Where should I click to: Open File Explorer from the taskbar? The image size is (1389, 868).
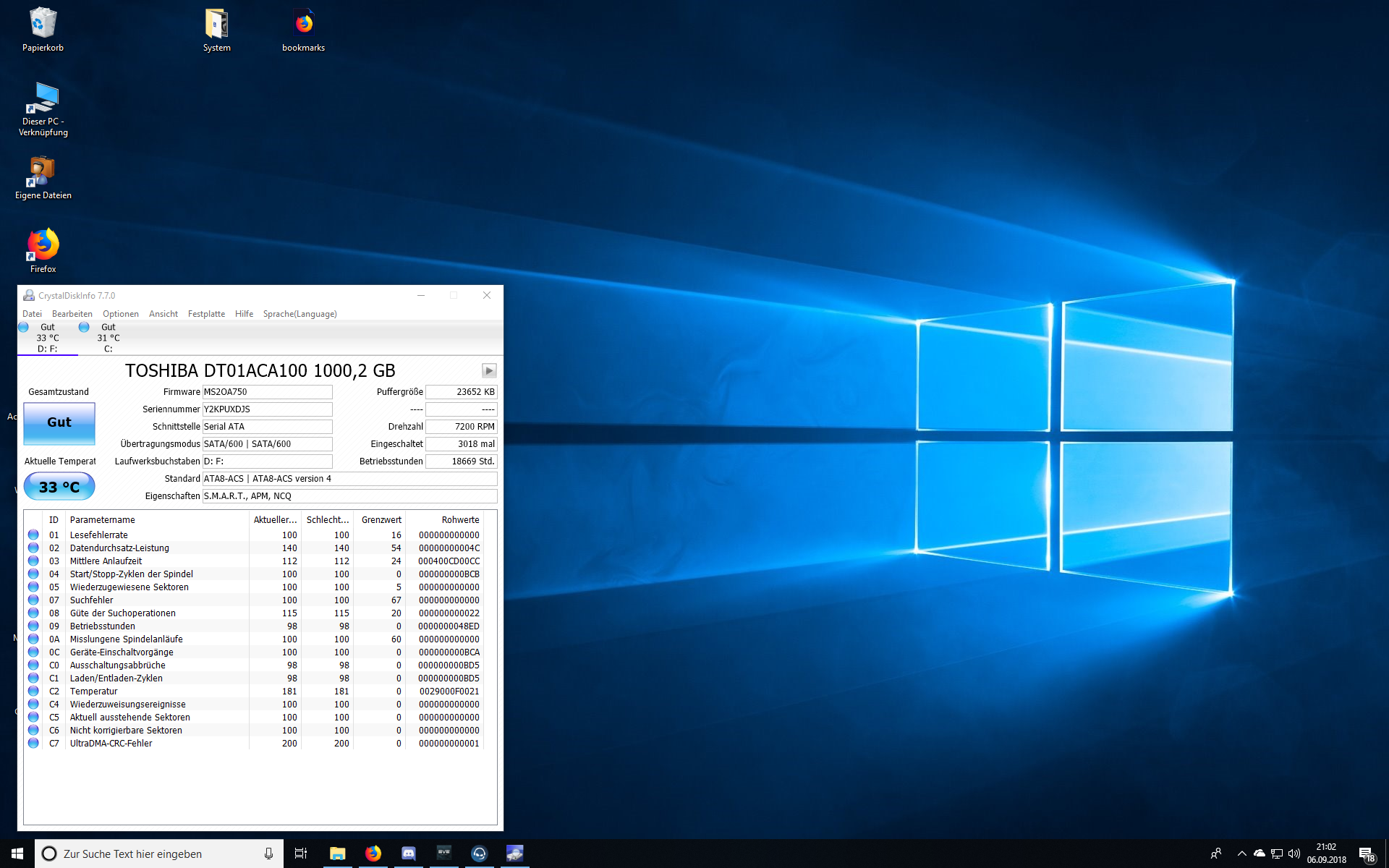[x=337, y=854]
